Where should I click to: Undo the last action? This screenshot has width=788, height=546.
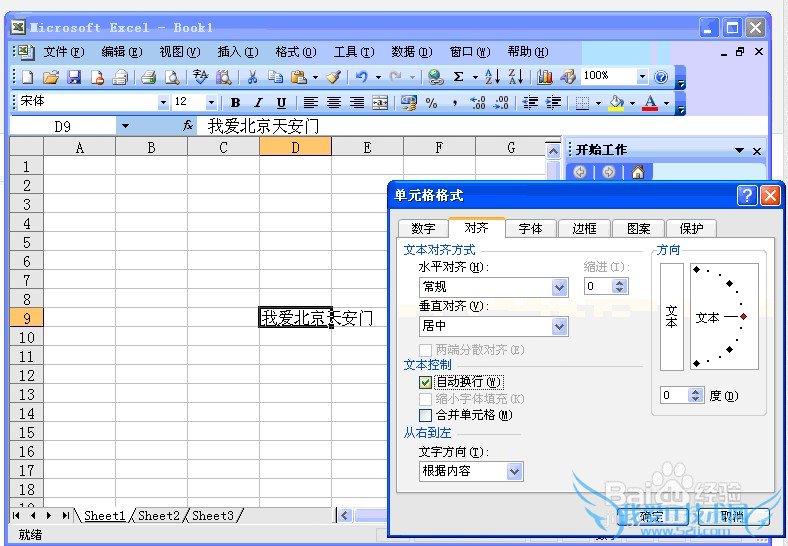coord(361,77)
